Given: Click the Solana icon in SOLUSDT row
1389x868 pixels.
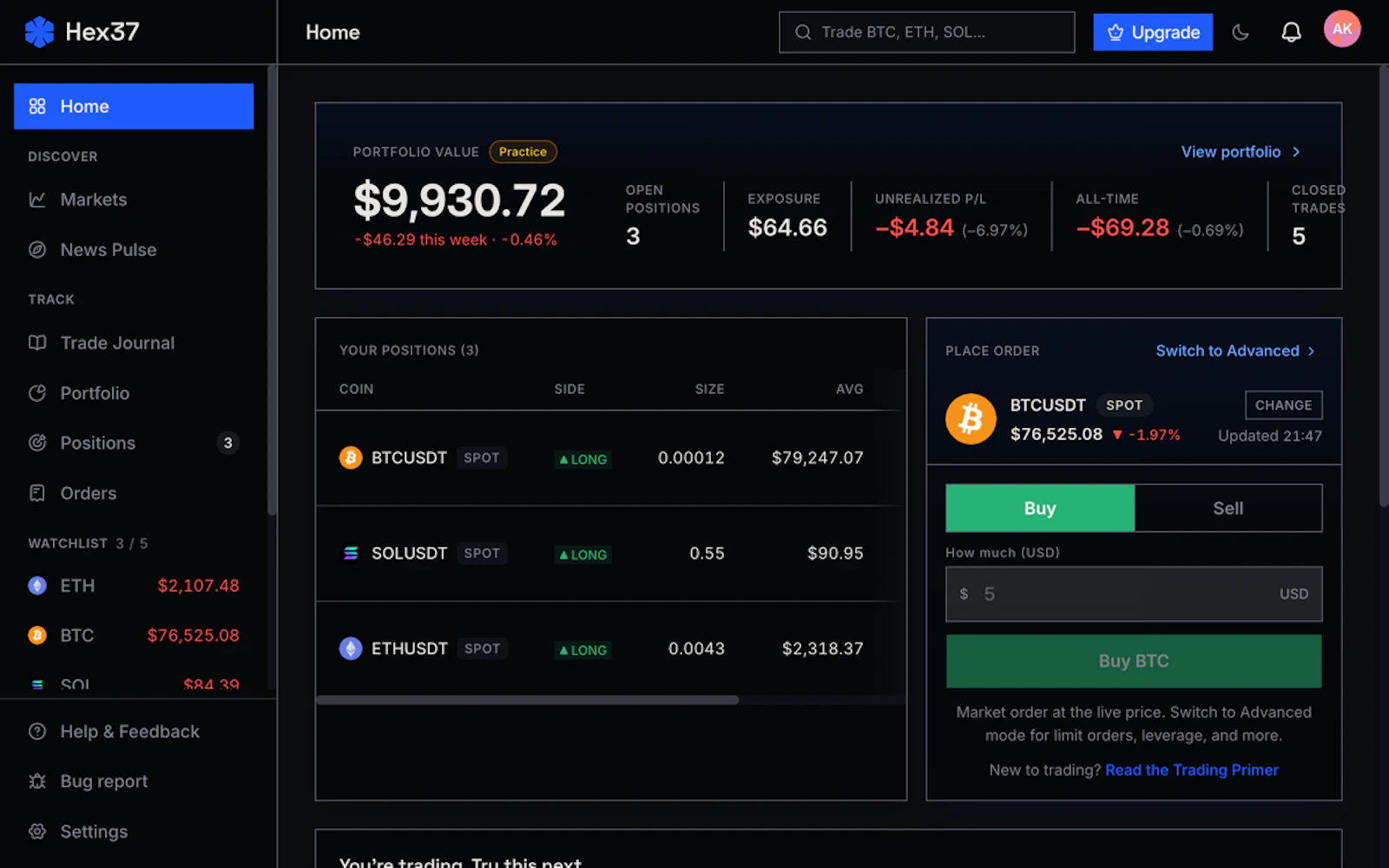Looking at the screenshot, I should [351, 553].
